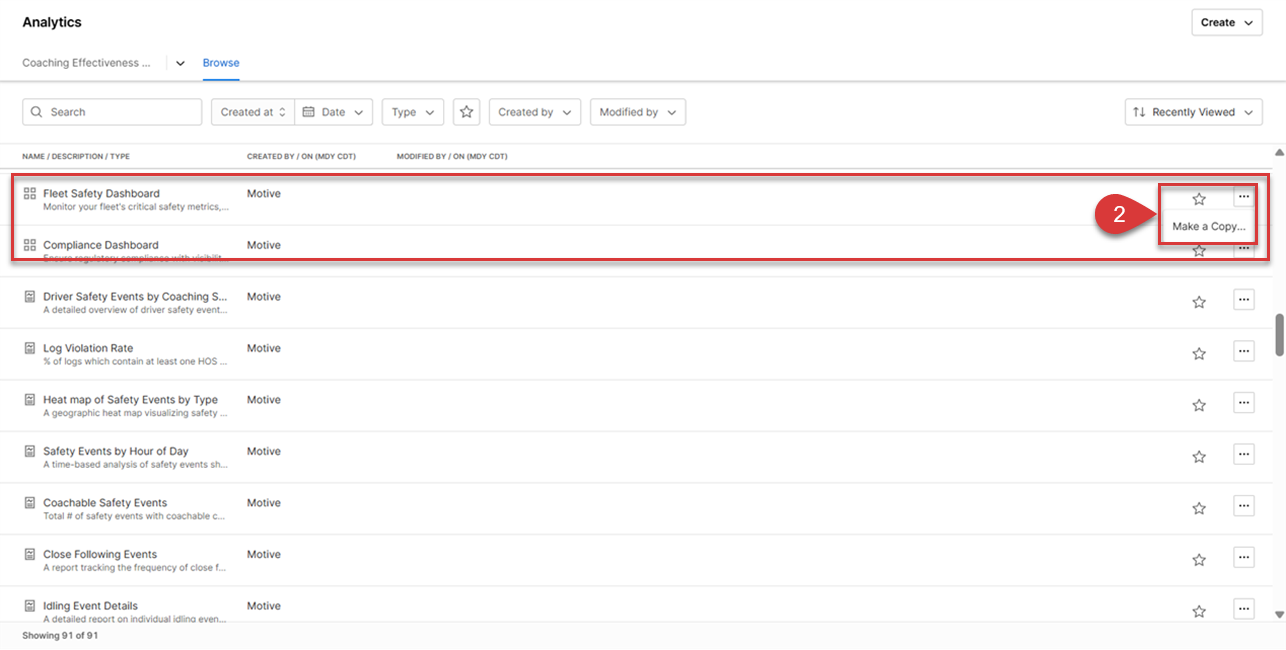Click the star filter icon in the filter bar
The image size is (1286, 650).
click(x=466, y=111)
